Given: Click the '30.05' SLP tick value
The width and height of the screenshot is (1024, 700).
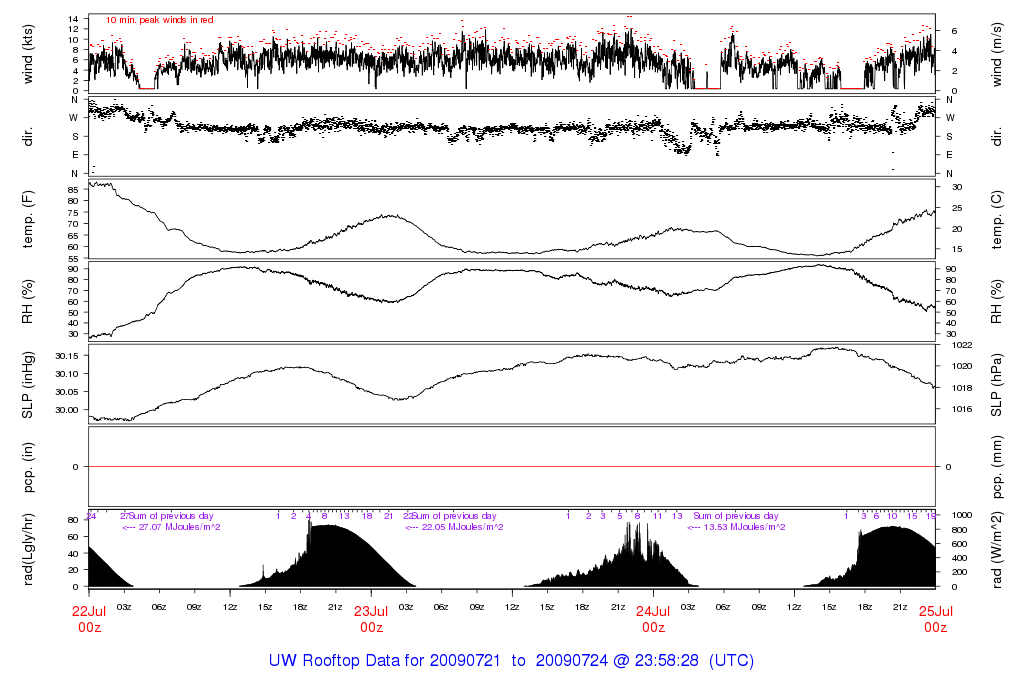Looking at the screenshot, I should tap(67, 392).
